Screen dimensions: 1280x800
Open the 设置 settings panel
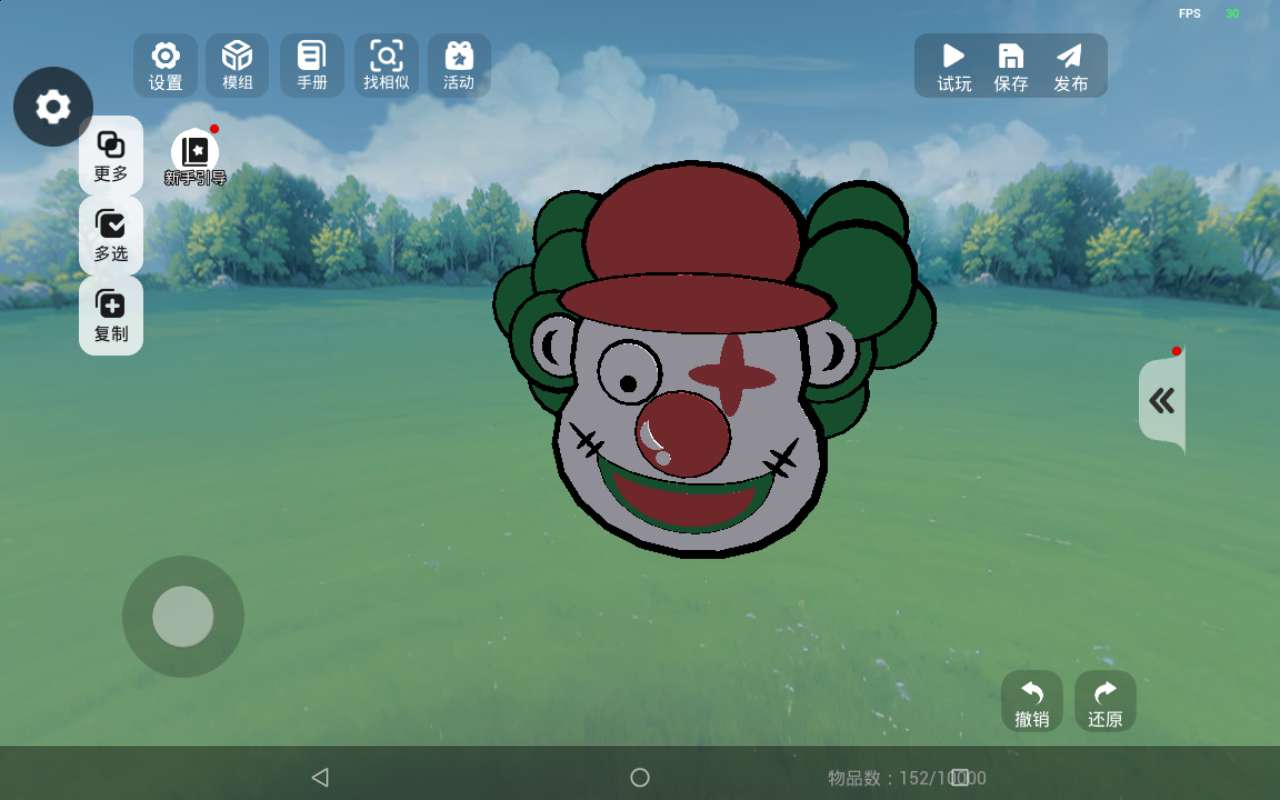pos(166,66)
